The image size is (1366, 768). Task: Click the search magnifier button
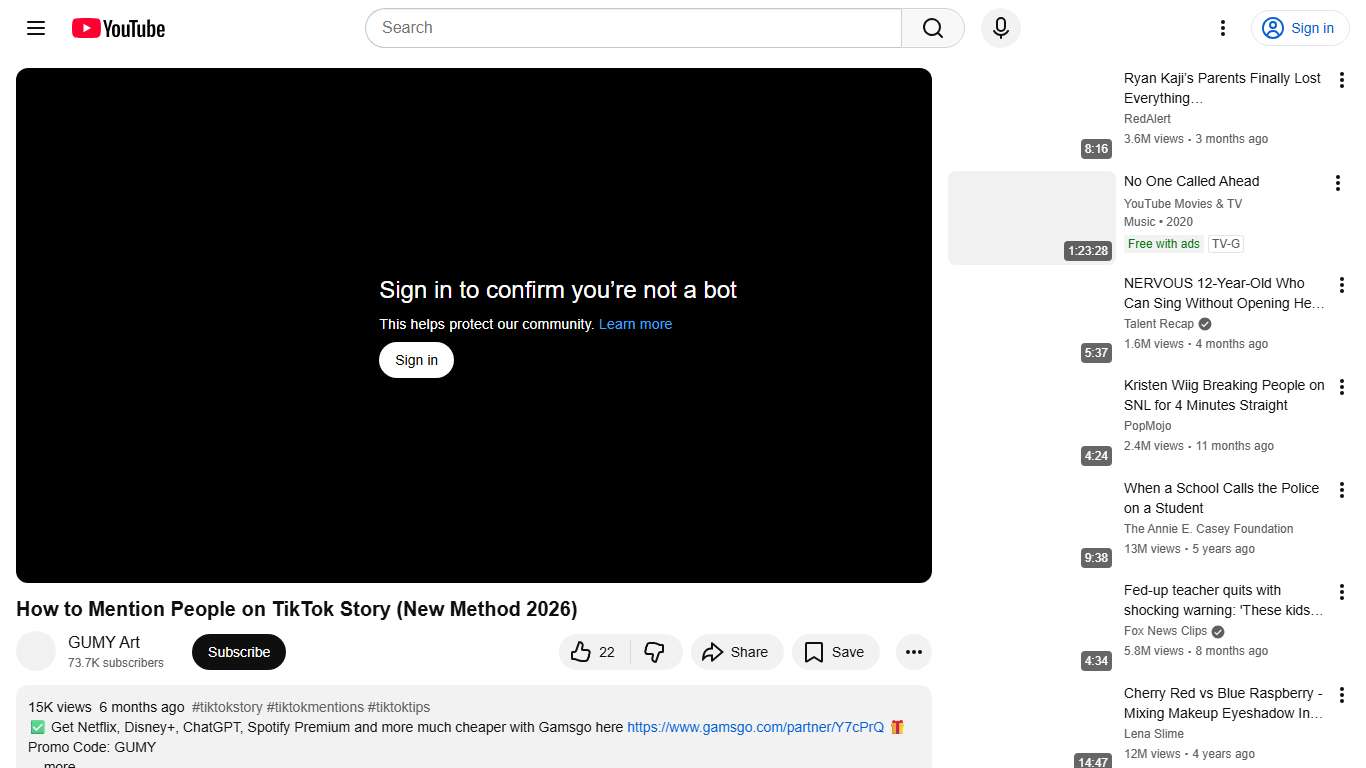931,28
